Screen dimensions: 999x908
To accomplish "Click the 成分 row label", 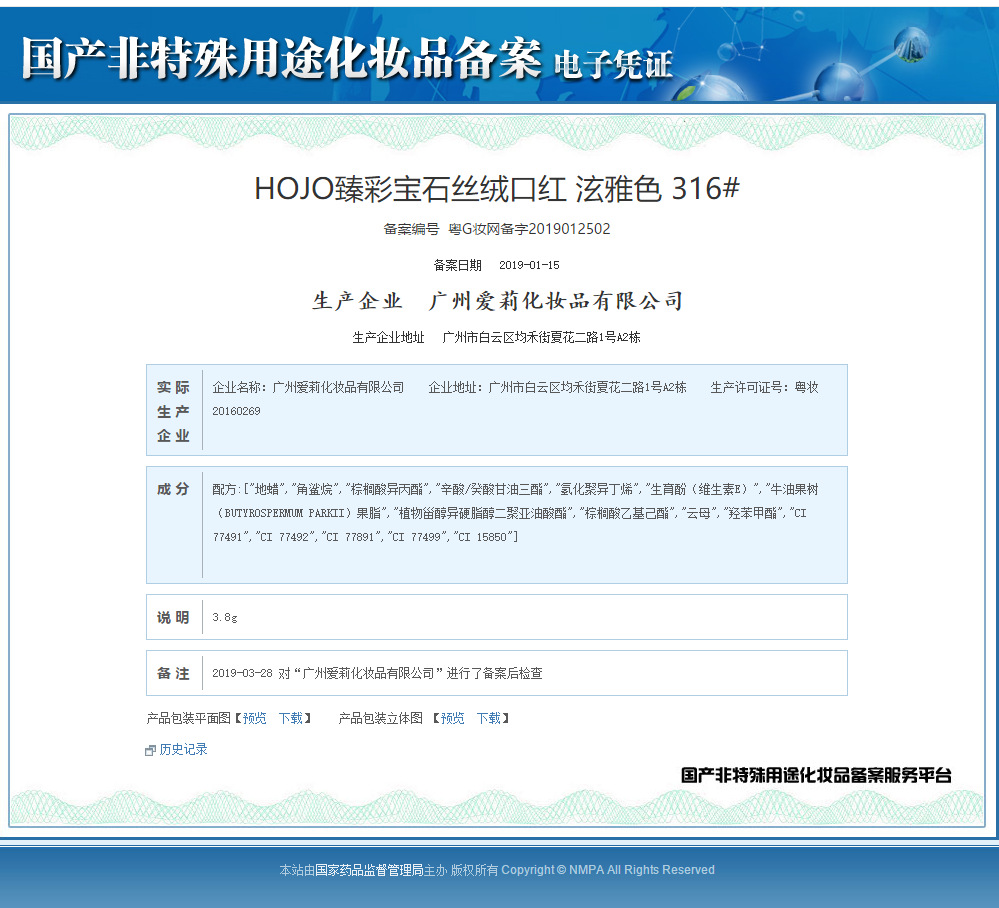I will tap(173, 489).
